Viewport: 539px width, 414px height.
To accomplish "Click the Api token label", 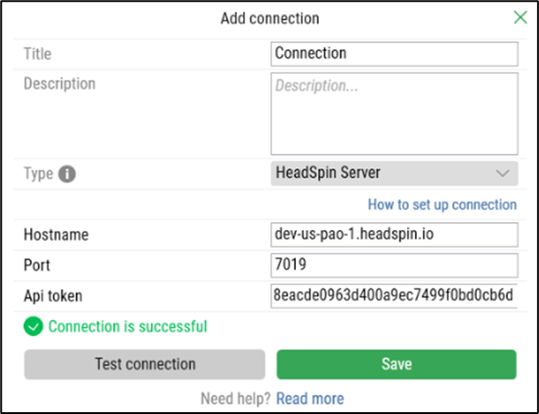I will (x=53, y=296).
